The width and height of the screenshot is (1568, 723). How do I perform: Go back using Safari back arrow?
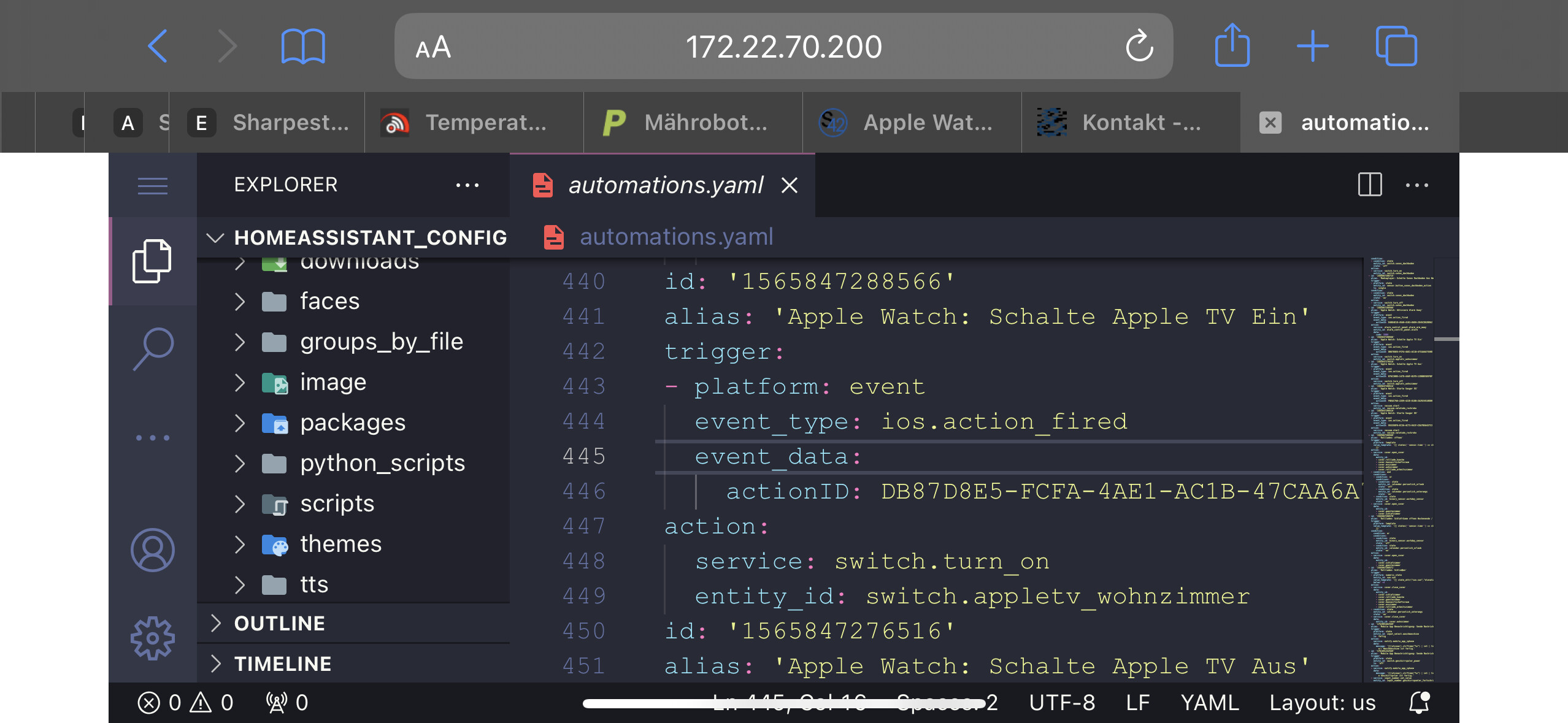click(158, 46)
